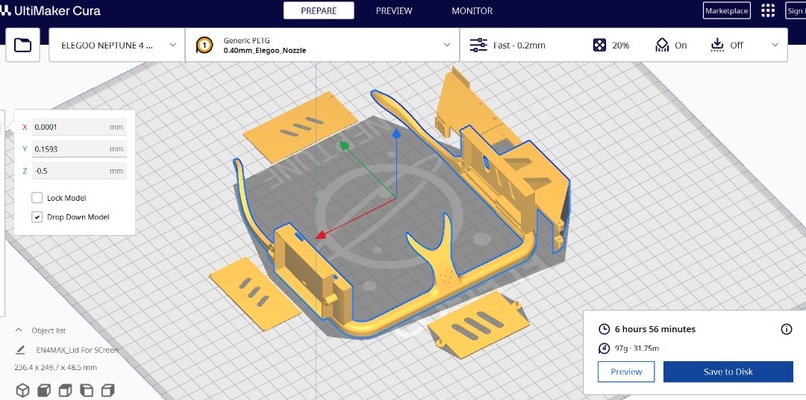Switch to 3D perspective view cube
This screenshot has width=806, height=400.
pyautogui.click(x=23, y=390)
